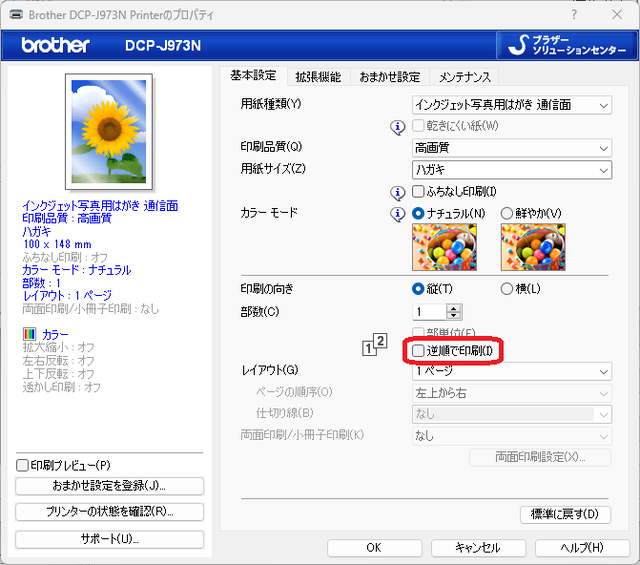The width and height of the screenshot is (640, 565).
Task: Open the メンテナンス tab
Action: [x=464, y=77]
